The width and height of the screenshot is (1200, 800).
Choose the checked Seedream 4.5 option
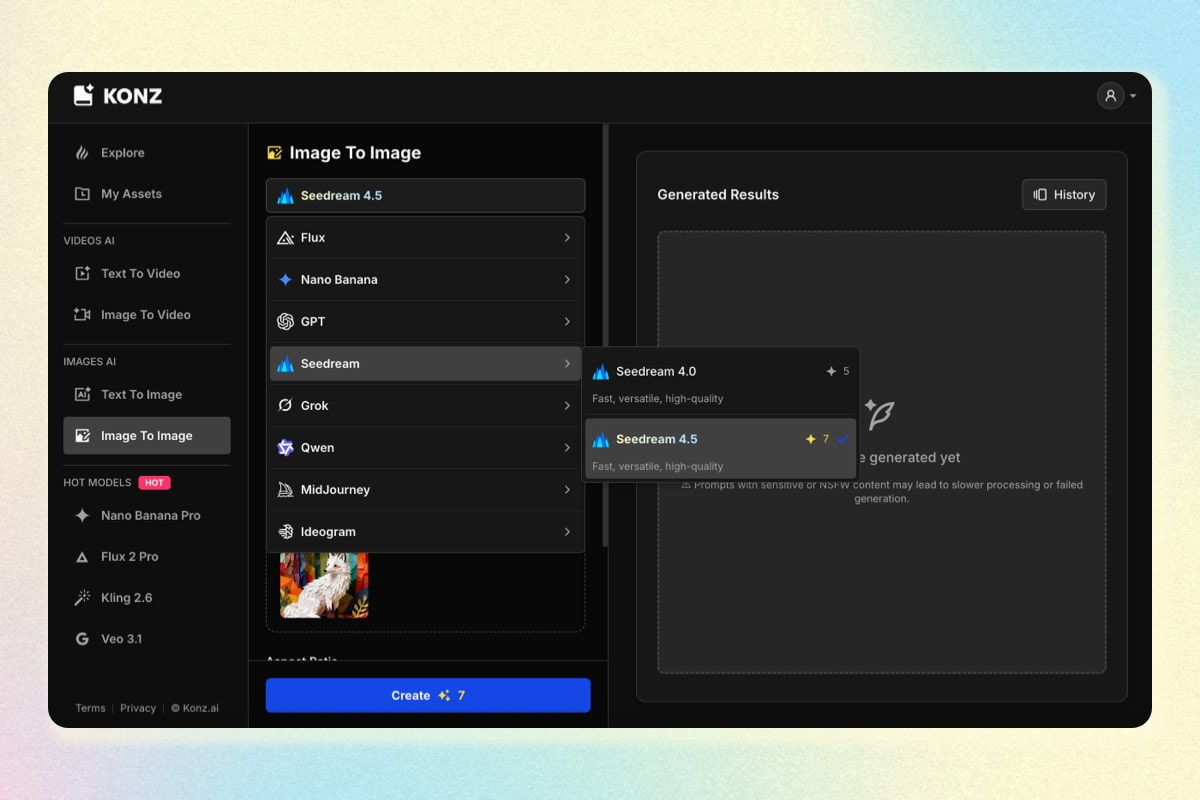(x=721, y=450)
